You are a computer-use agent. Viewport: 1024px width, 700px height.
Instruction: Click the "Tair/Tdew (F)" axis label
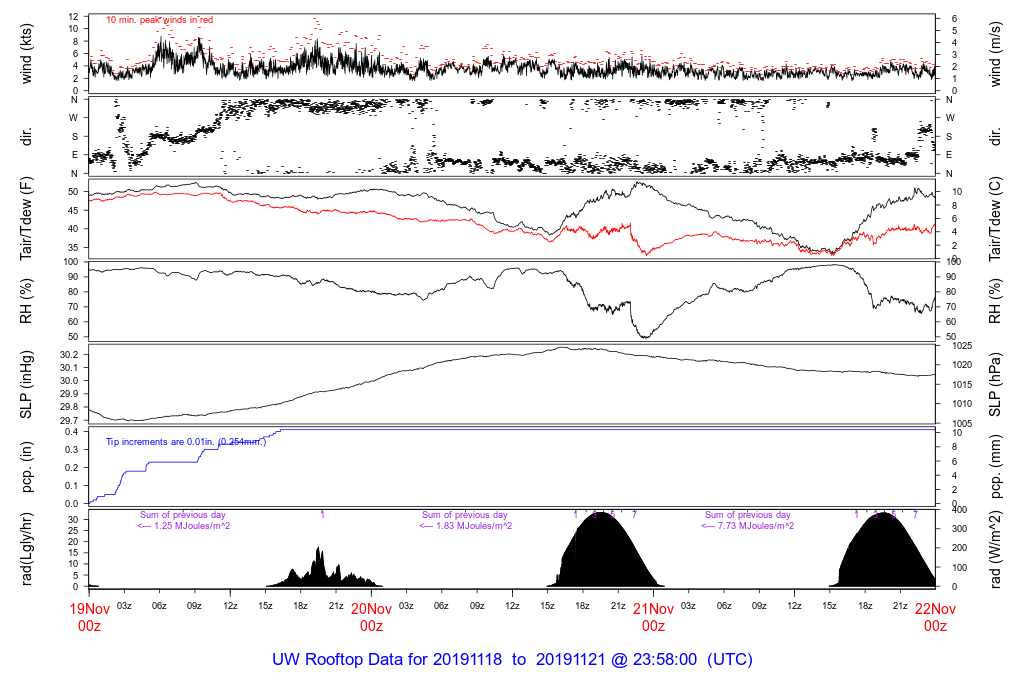[26, 219]
